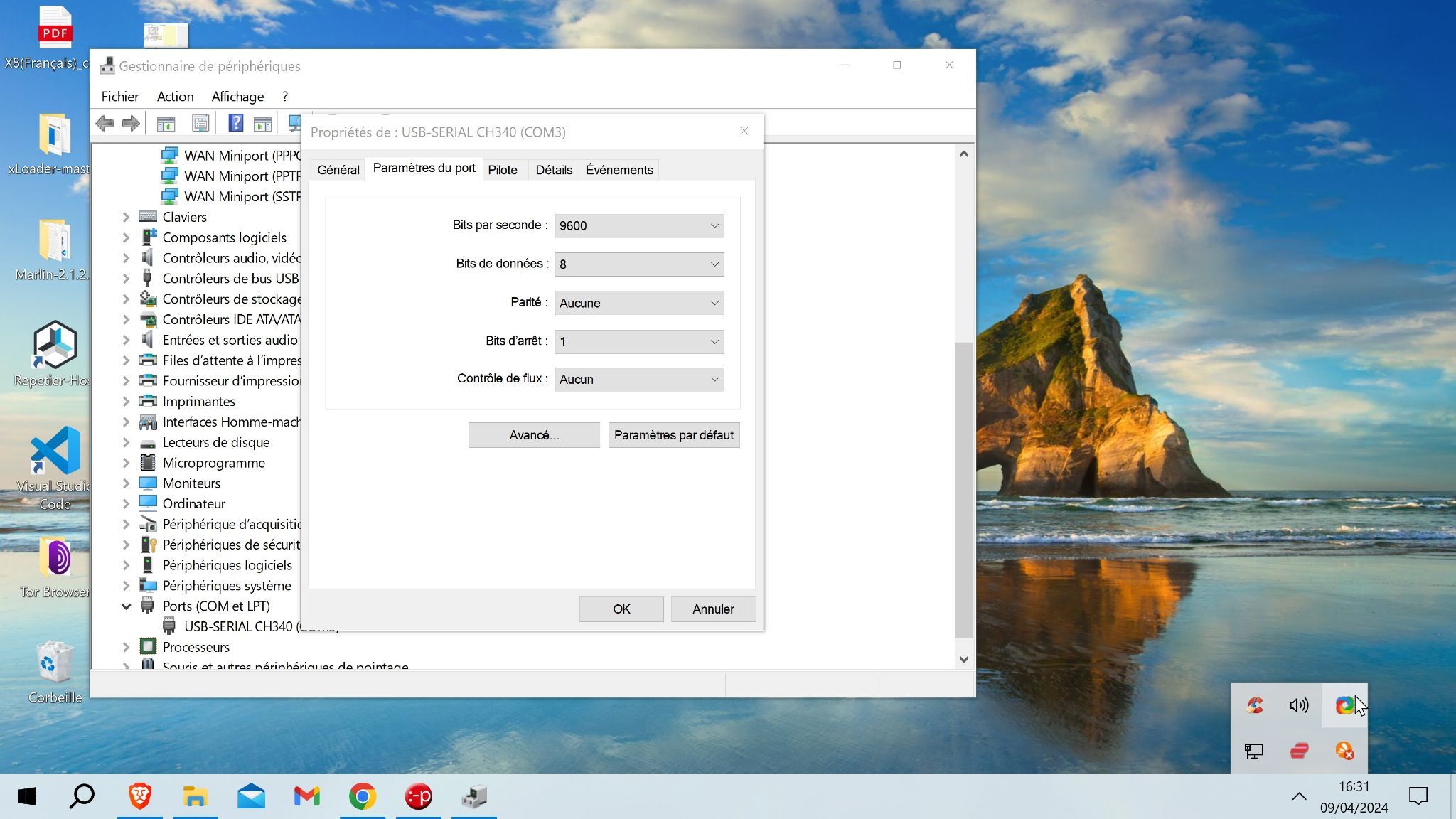Switch to the Pilote tab
The image size is (1456, 819).
coord(503,170)
